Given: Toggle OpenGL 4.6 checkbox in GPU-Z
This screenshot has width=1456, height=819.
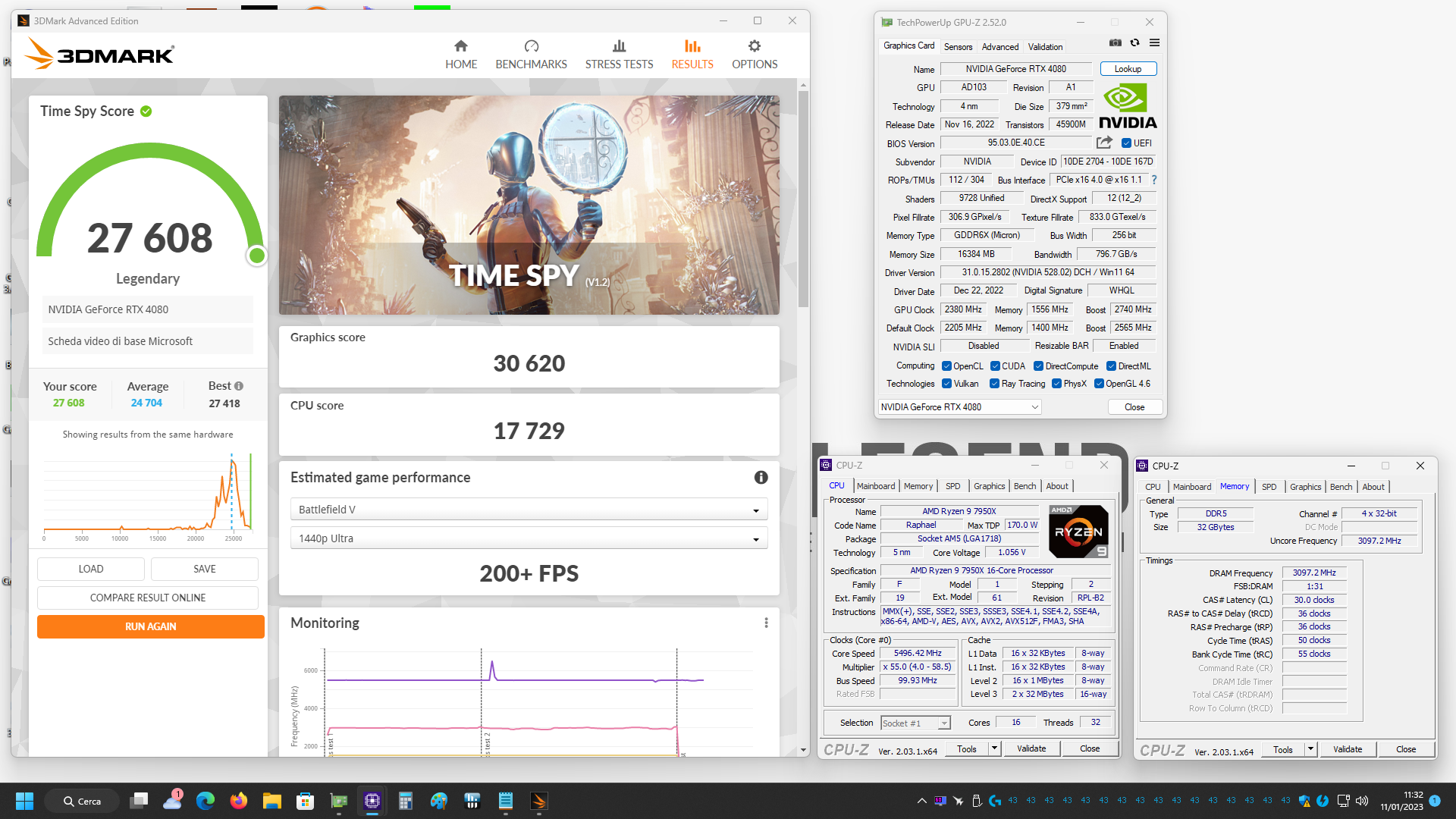Looking at the screenshot, I should [1099, 384].
